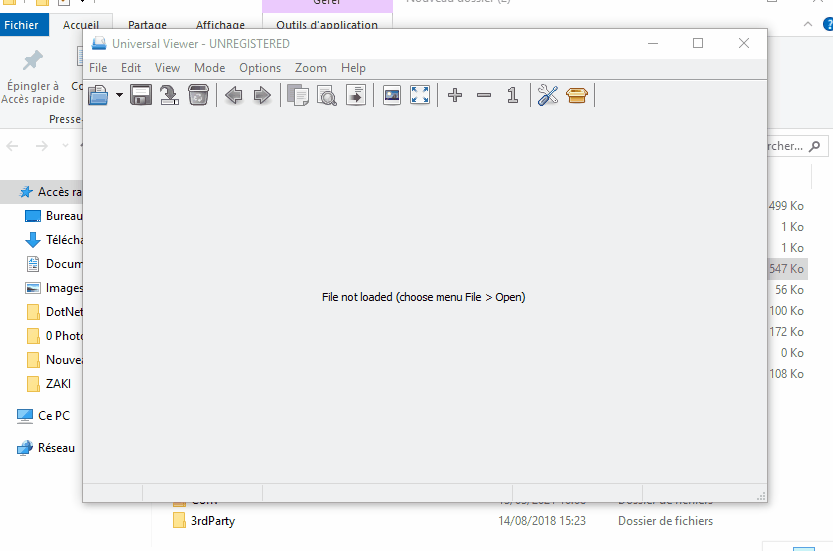
Task: Click Dossier de fichiers type for 3rdParty
Action: (x=665, y=521)
